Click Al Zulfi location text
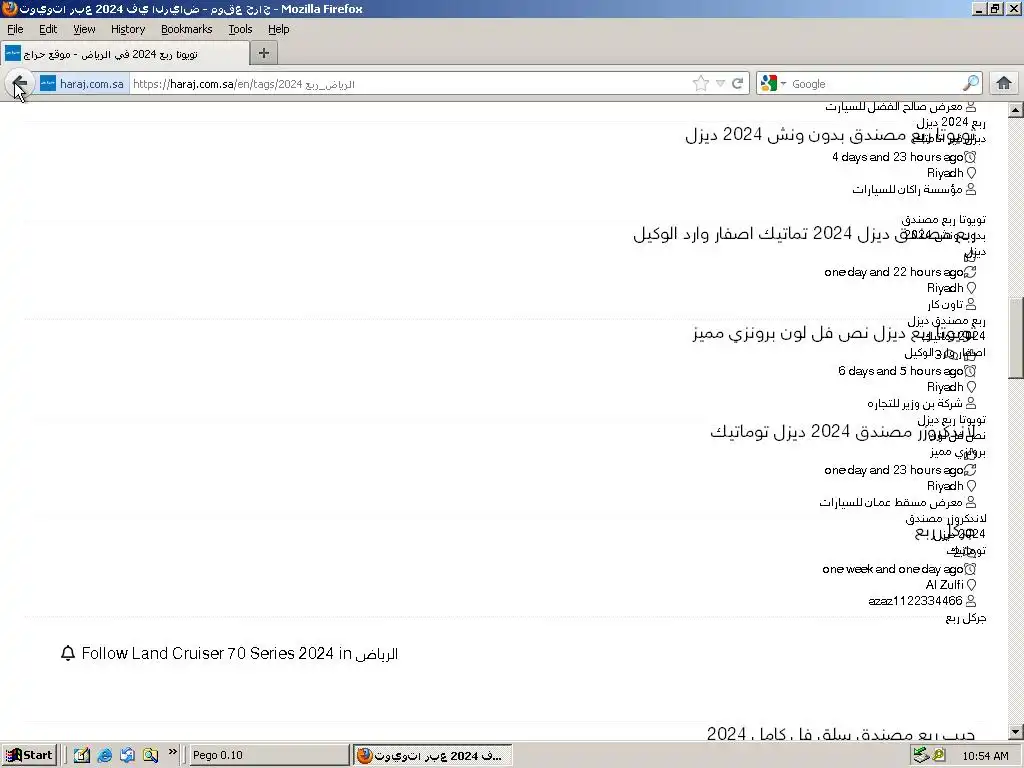Screen dimensions: 1024x768 click(x=944, y=584)
